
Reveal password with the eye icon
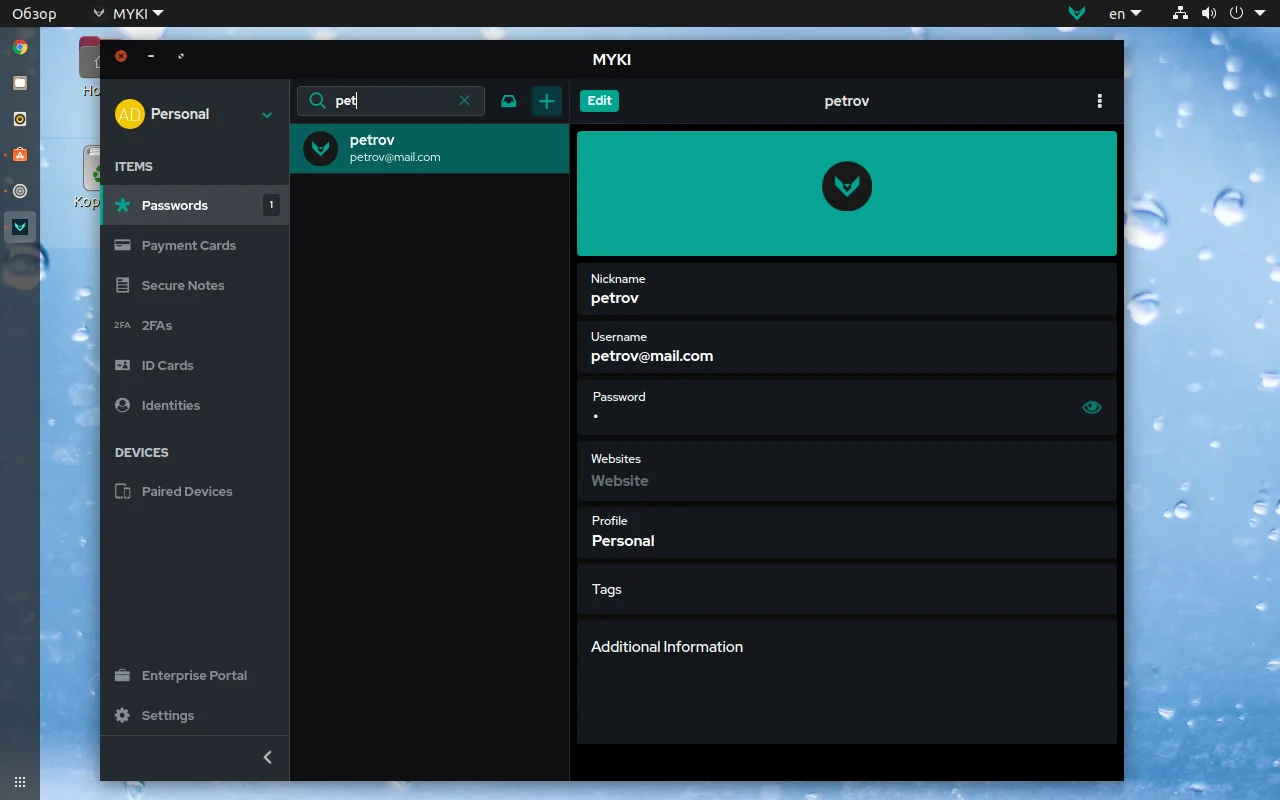pyautogui.click(x=1092, y=407)
